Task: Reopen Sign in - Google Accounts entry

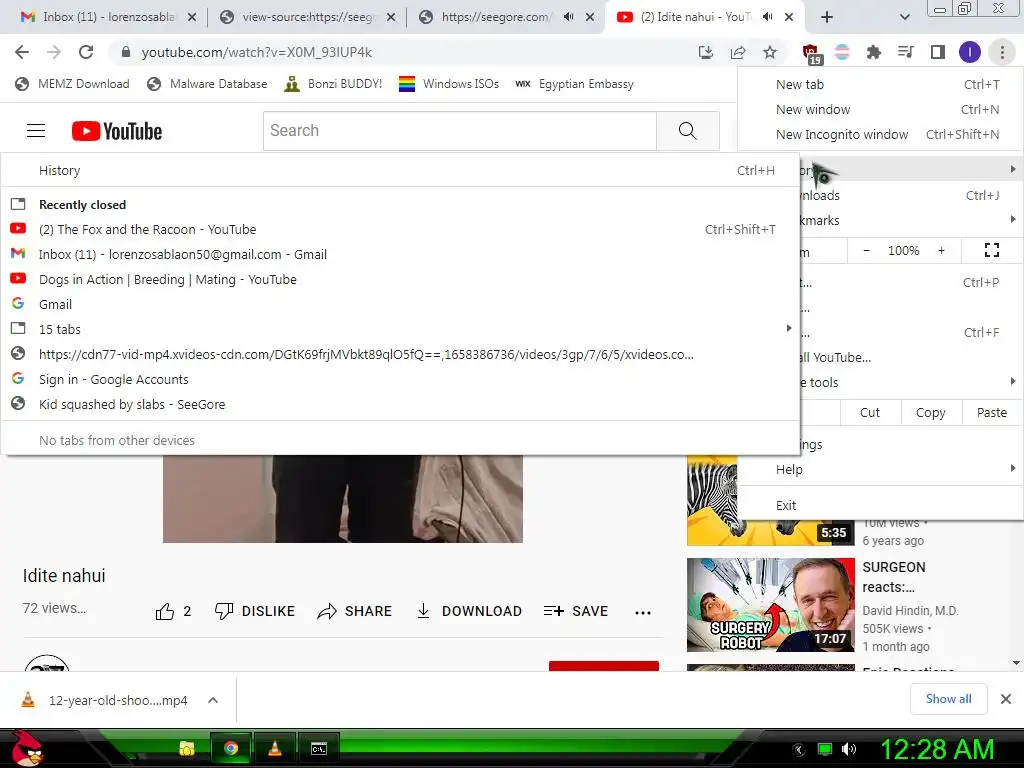Action: coord(400,379)
